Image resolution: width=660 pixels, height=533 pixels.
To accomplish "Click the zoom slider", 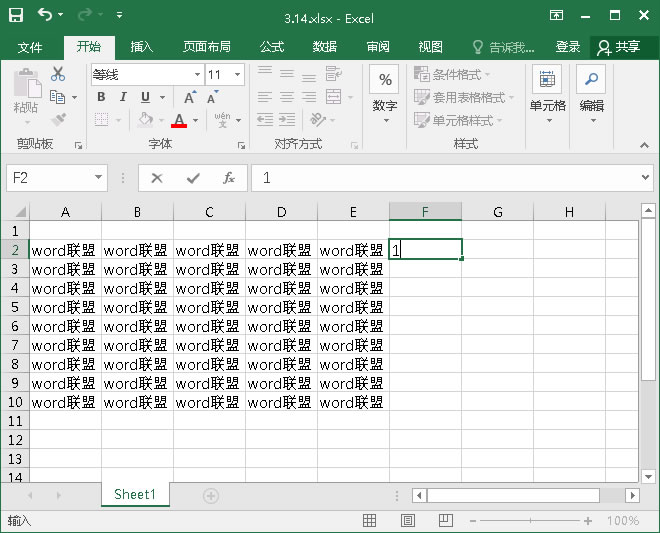I will (x=530, y=521).
